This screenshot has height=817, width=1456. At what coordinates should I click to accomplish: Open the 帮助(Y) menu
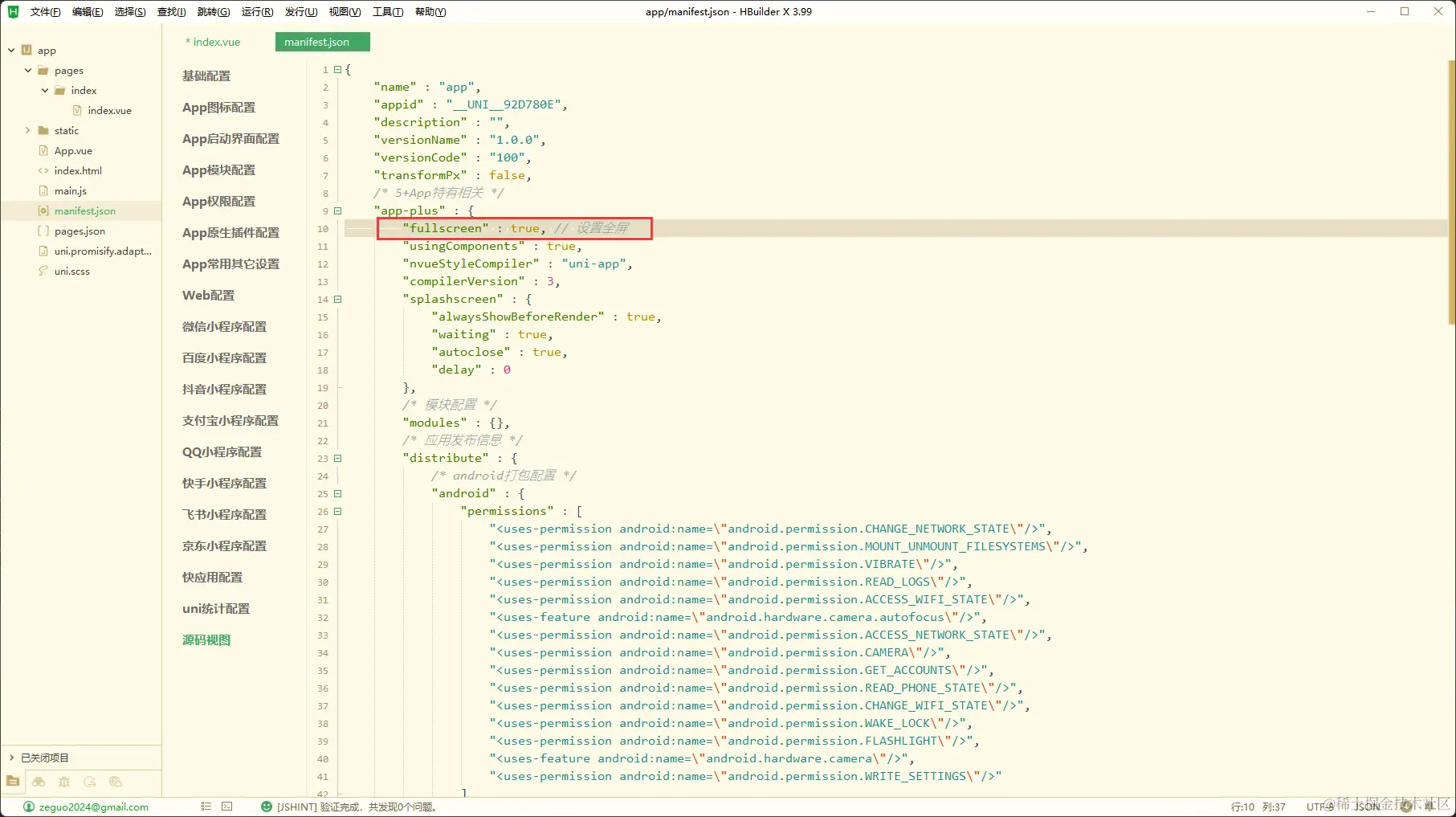(x=430, y=12)
